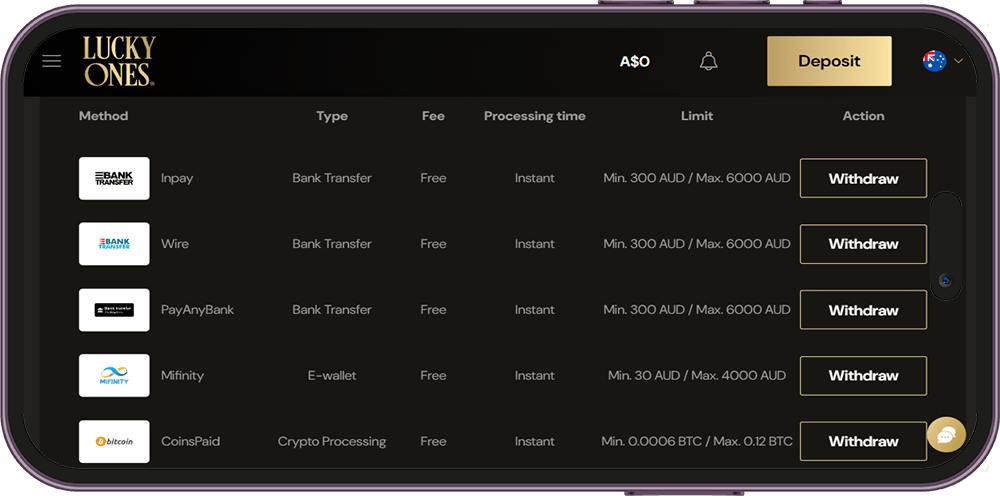Withdraw using PayAnyBank
Viewport: 1000px width, 496px height.
864,310
